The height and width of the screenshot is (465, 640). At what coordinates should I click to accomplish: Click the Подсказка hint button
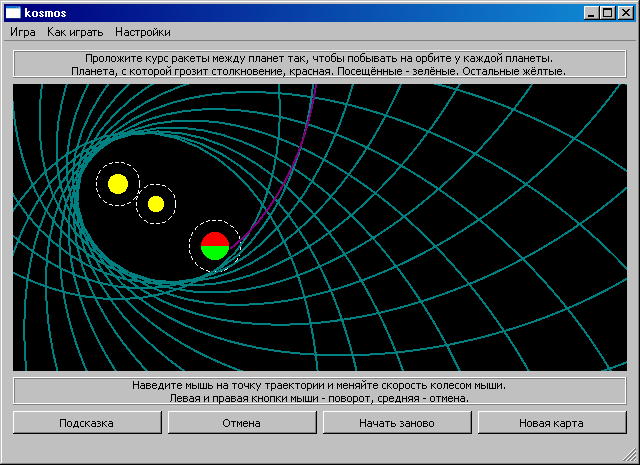(87, 423)
